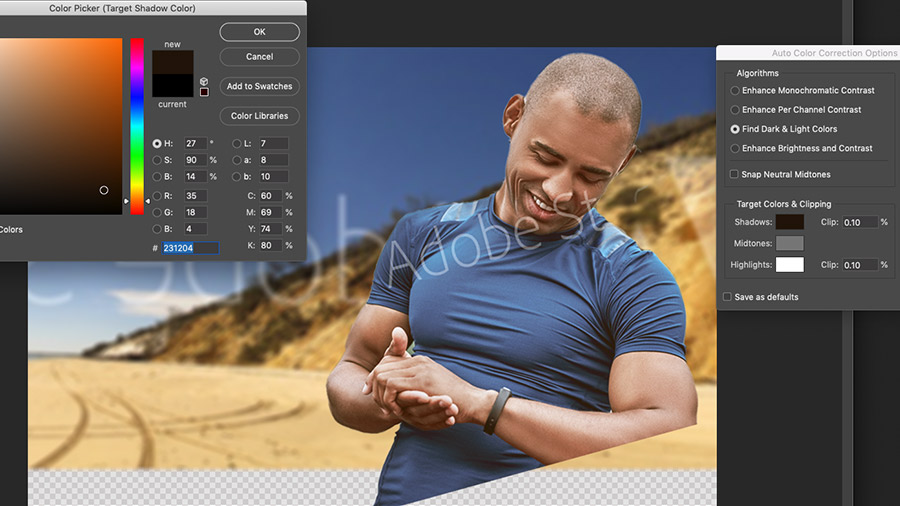Select the S saturation radio button
The height and width of the screenshot is (506, 900).
(x=157, y=160)
